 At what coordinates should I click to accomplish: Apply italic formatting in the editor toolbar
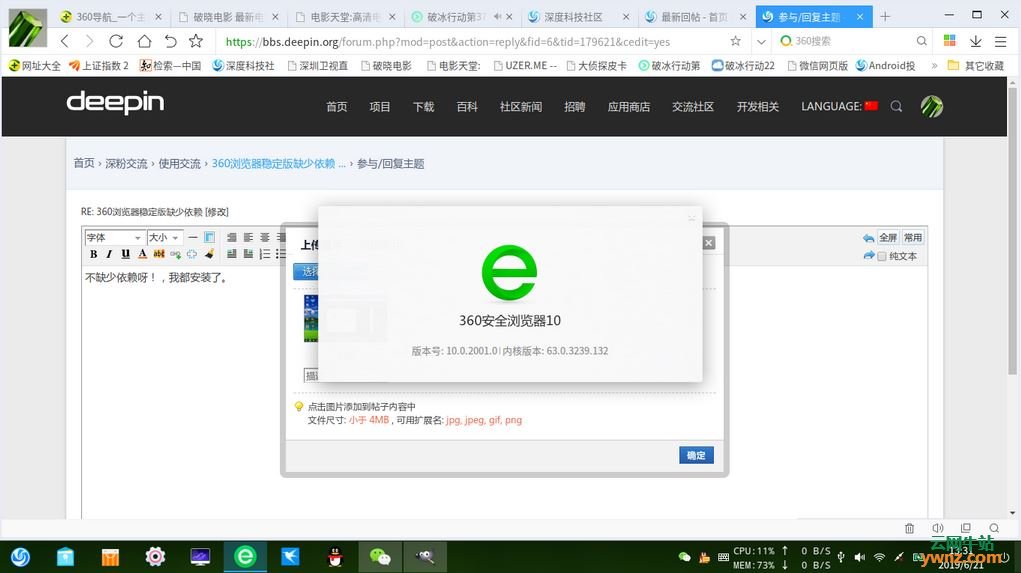[109, 254]
